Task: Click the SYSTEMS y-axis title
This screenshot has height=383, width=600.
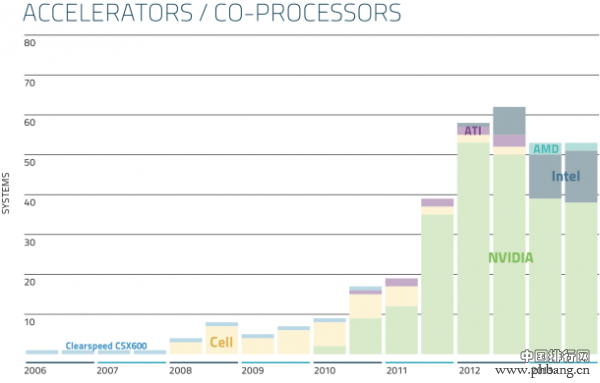Action: [6, 193]
